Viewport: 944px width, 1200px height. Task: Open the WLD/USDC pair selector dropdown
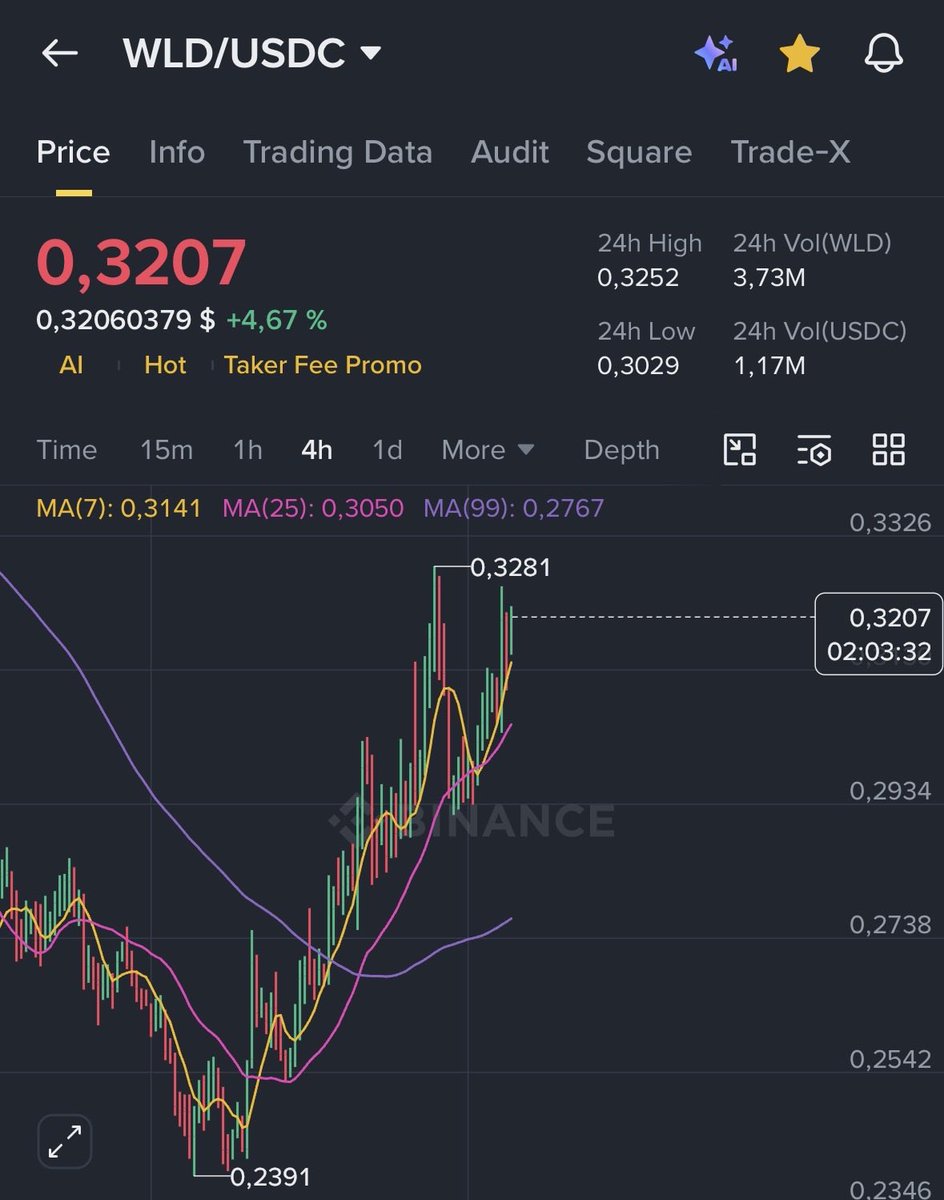point(252,53)
